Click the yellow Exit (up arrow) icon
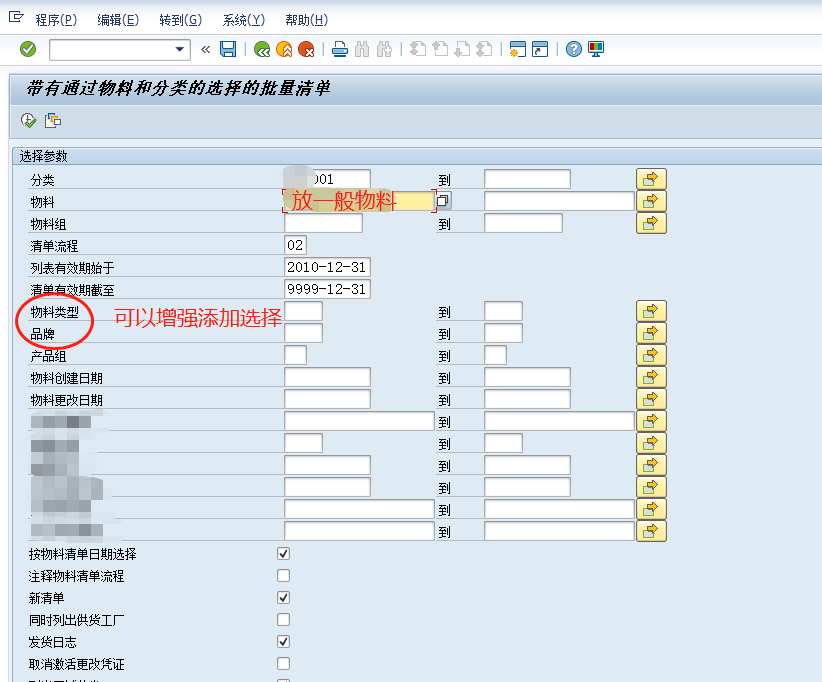The image size is (822, 682). click(285, 48)
